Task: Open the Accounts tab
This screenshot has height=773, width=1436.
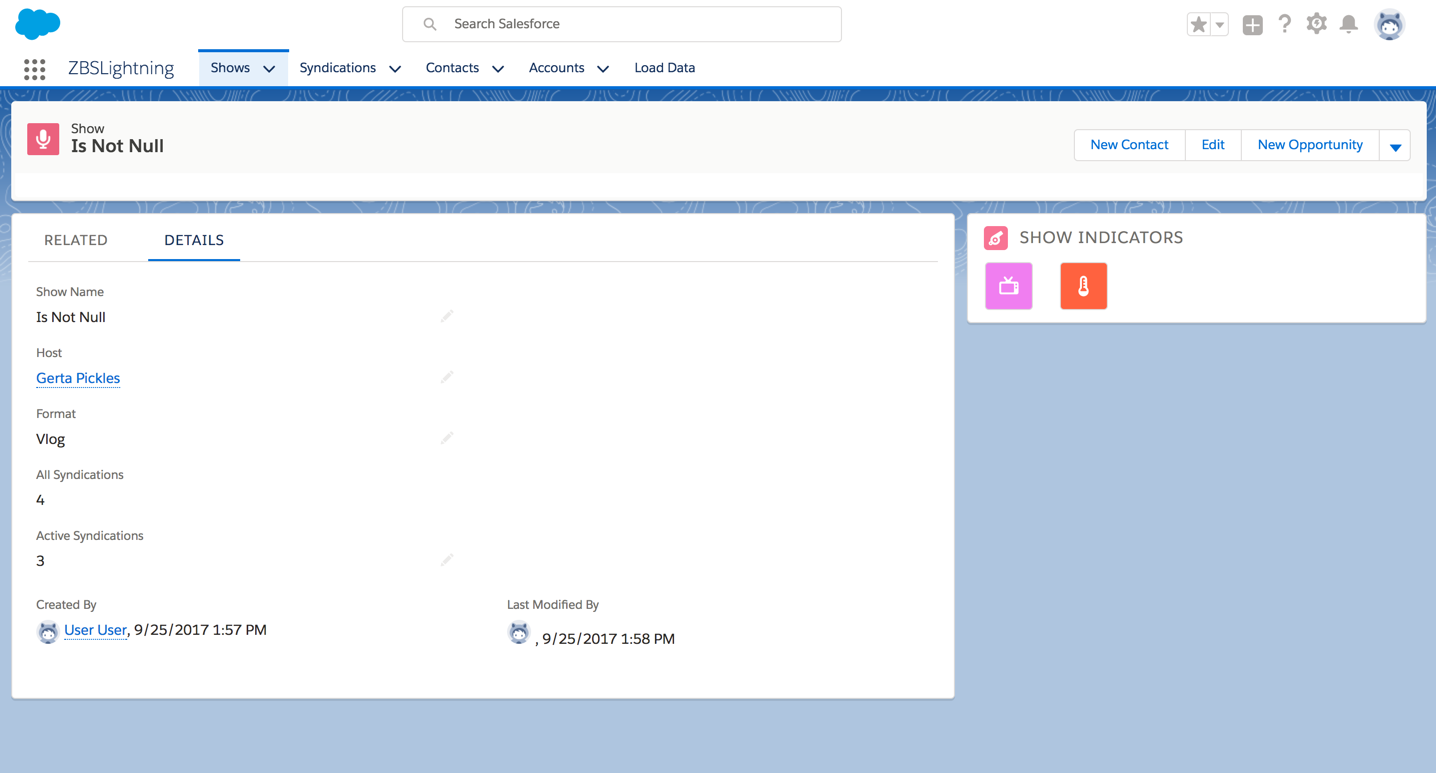Action: pos(557,68)
